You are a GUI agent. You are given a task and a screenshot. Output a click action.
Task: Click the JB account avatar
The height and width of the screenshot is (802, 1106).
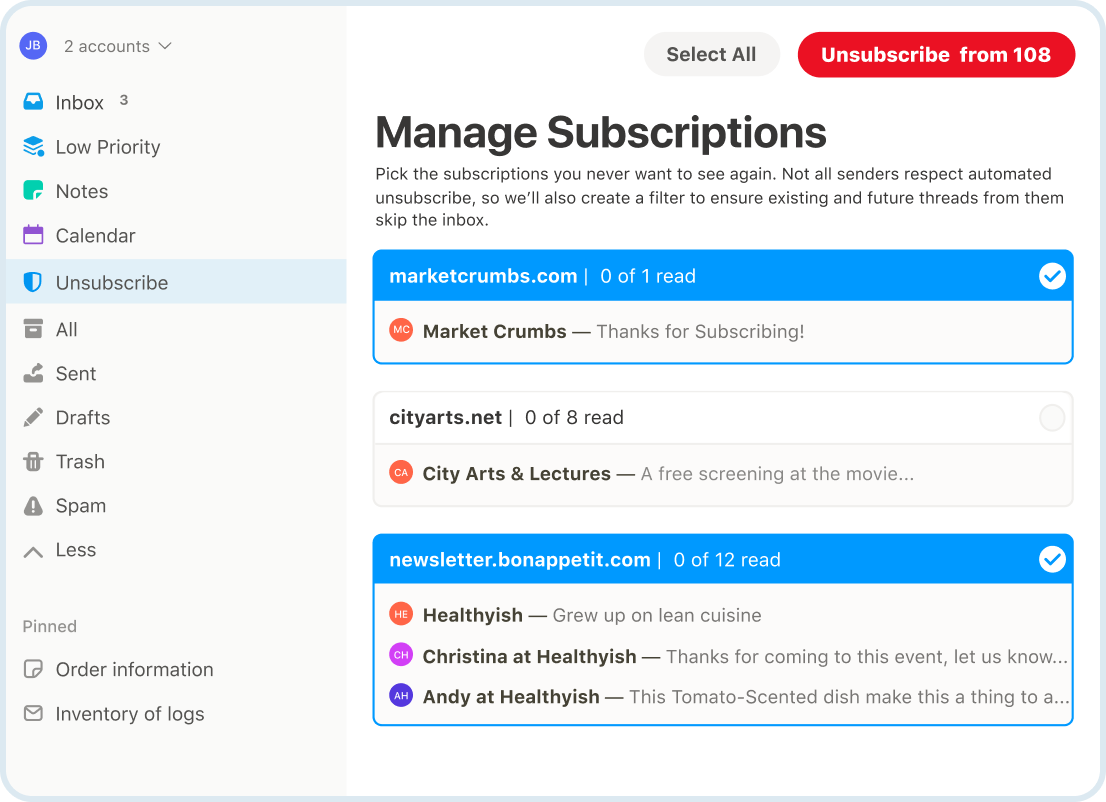coord(33,46)
